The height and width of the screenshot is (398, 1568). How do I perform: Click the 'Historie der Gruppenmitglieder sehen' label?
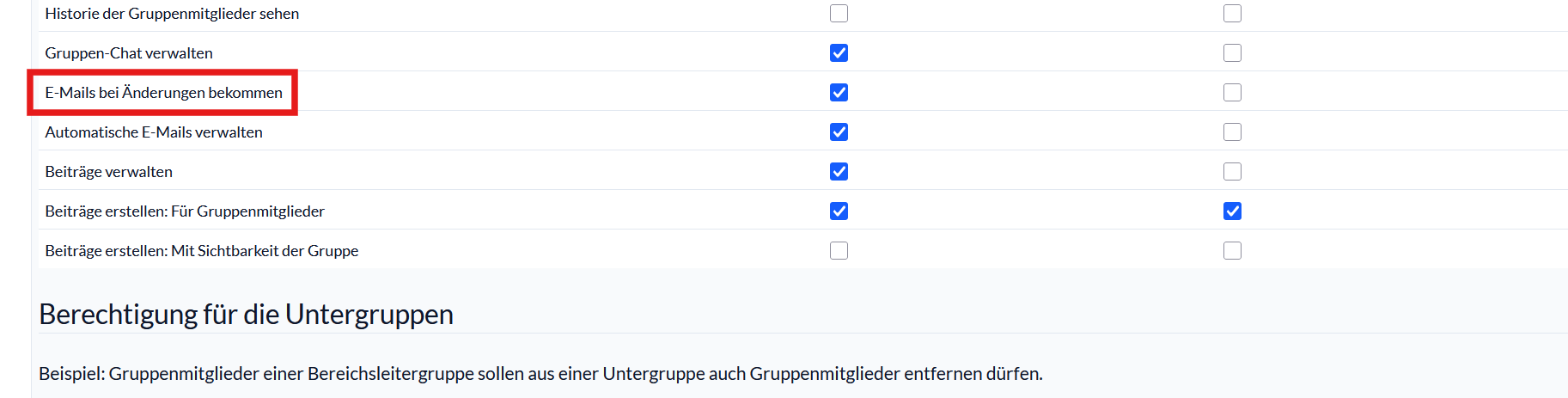tap(172, 14)
